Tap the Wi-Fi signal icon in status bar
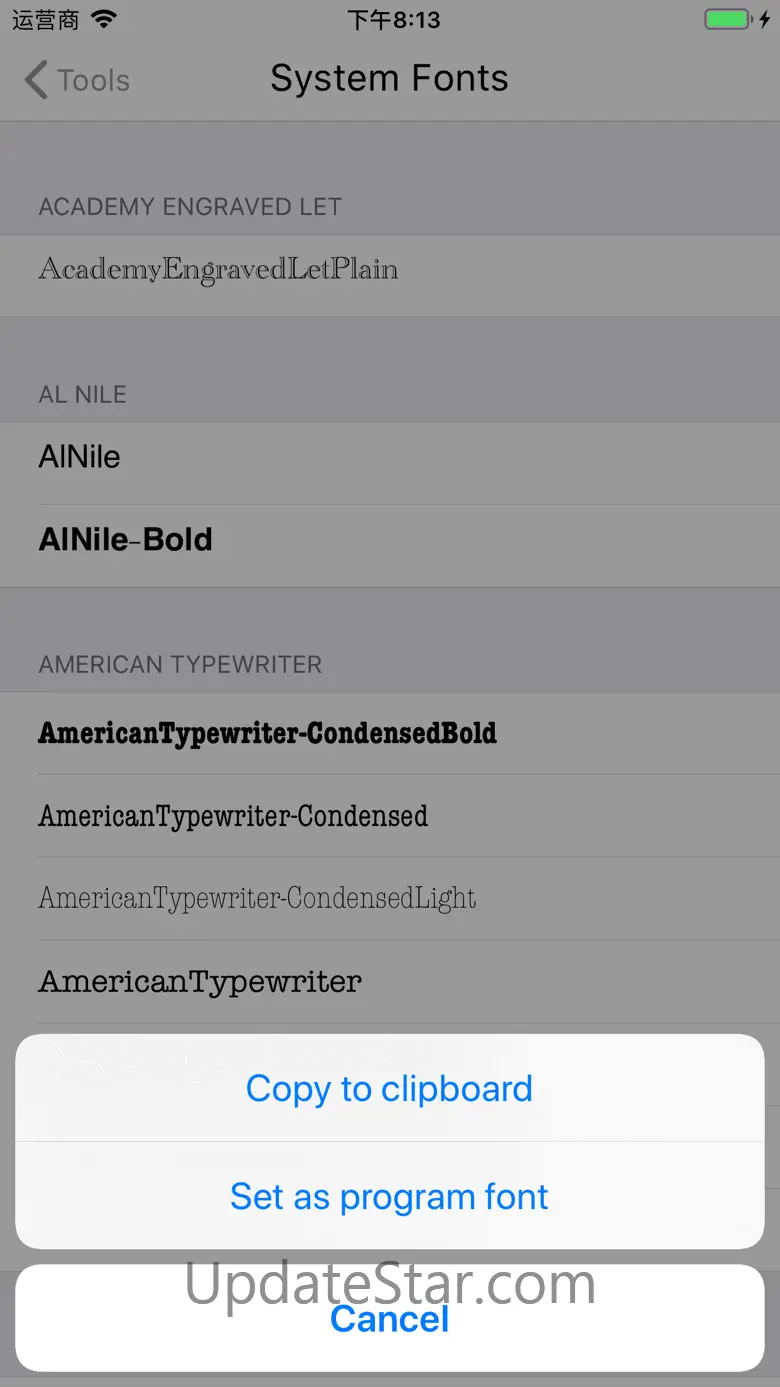The image size is (780, 1387). pos(103,20)
